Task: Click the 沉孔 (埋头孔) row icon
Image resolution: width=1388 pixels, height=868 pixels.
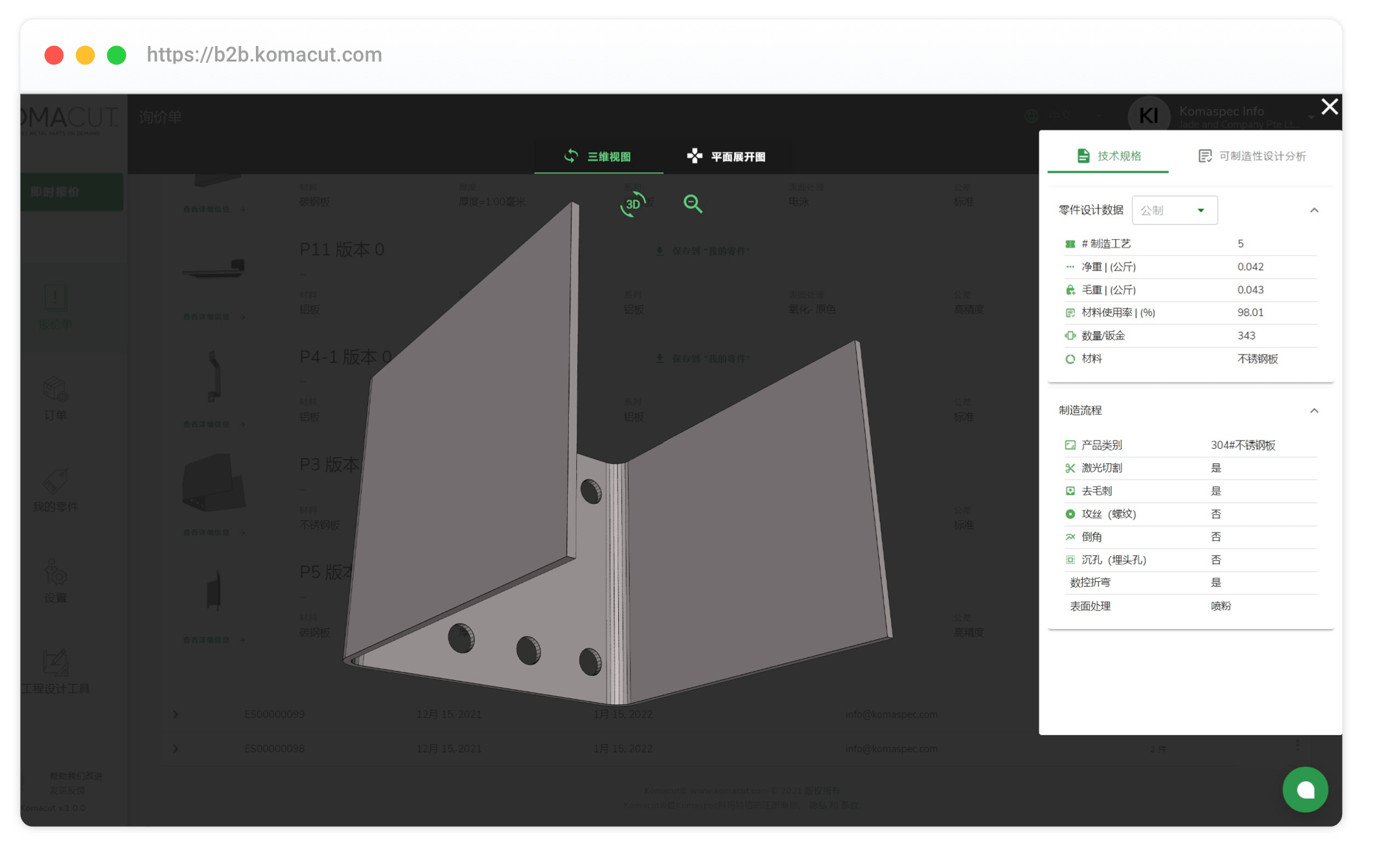Action: 1070,560
